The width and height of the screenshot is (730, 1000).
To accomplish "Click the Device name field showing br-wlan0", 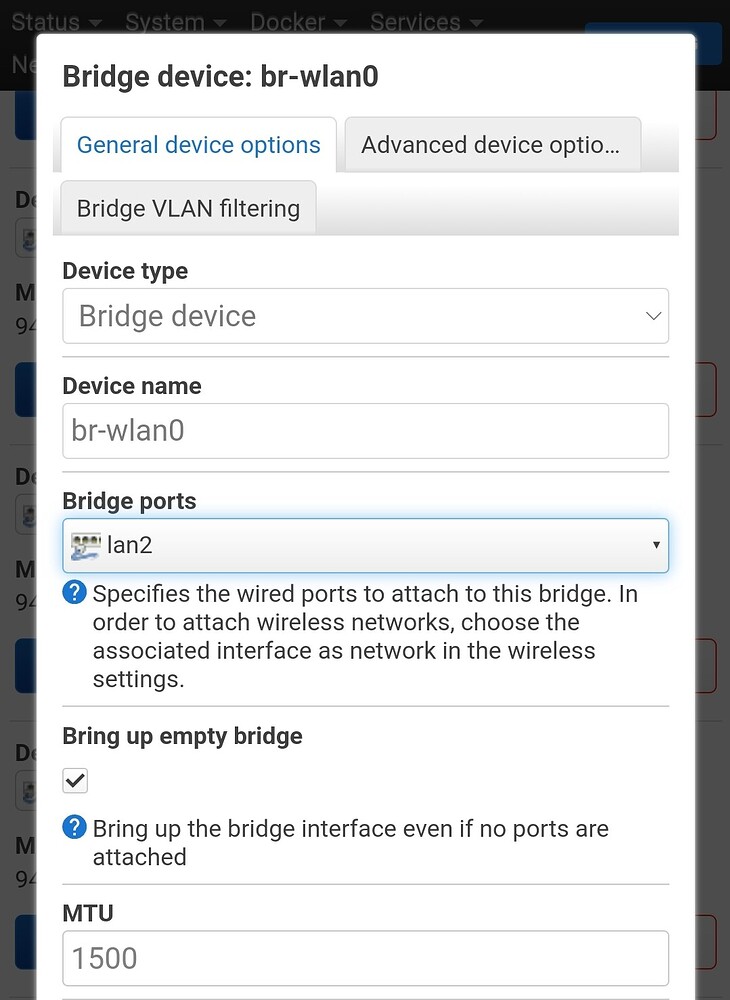I will click(365, 430).
